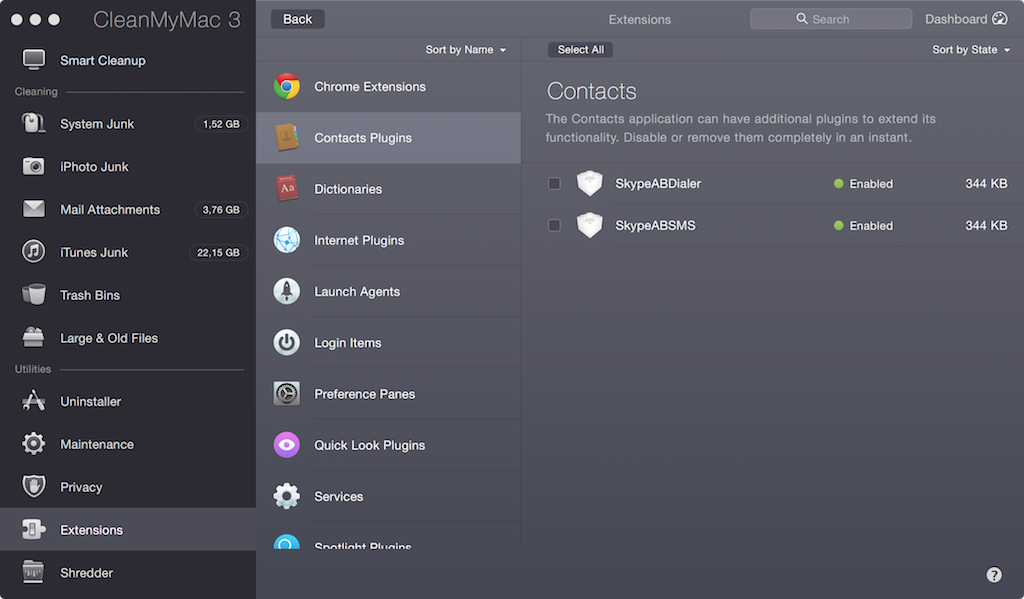The image size is (1024, 599).
Task: Check the SkypeABDialer checkbox
Action: (554, 184)
